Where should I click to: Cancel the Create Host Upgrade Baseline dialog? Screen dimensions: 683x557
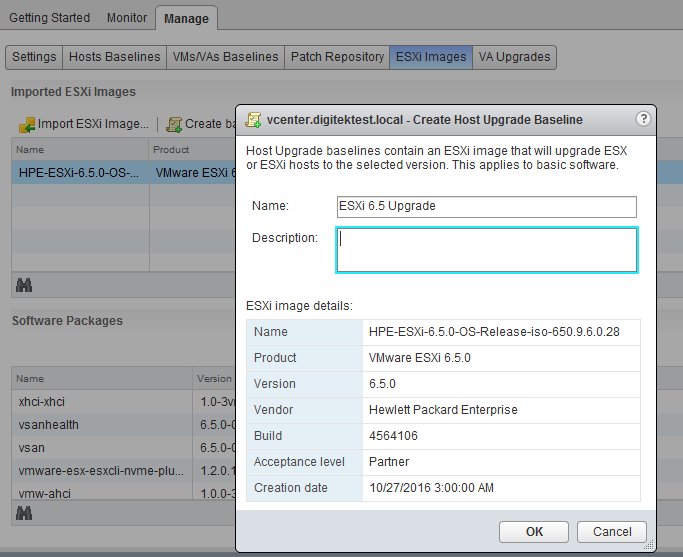coord(612,532)
